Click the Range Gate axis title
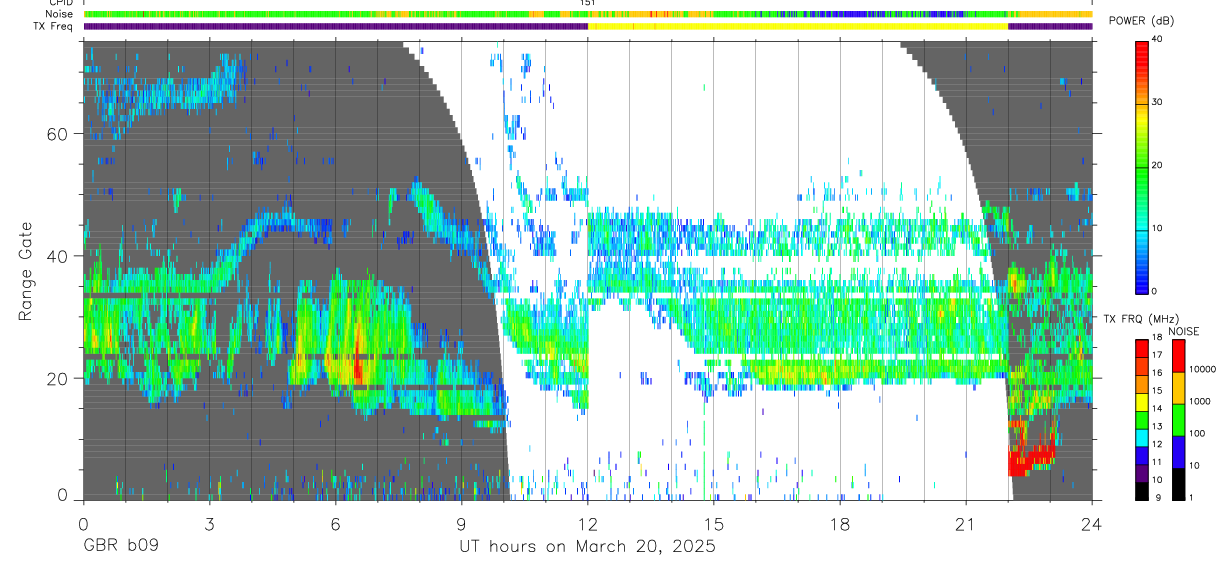This screenshot has width=1228, height=567. click(25, 271)
